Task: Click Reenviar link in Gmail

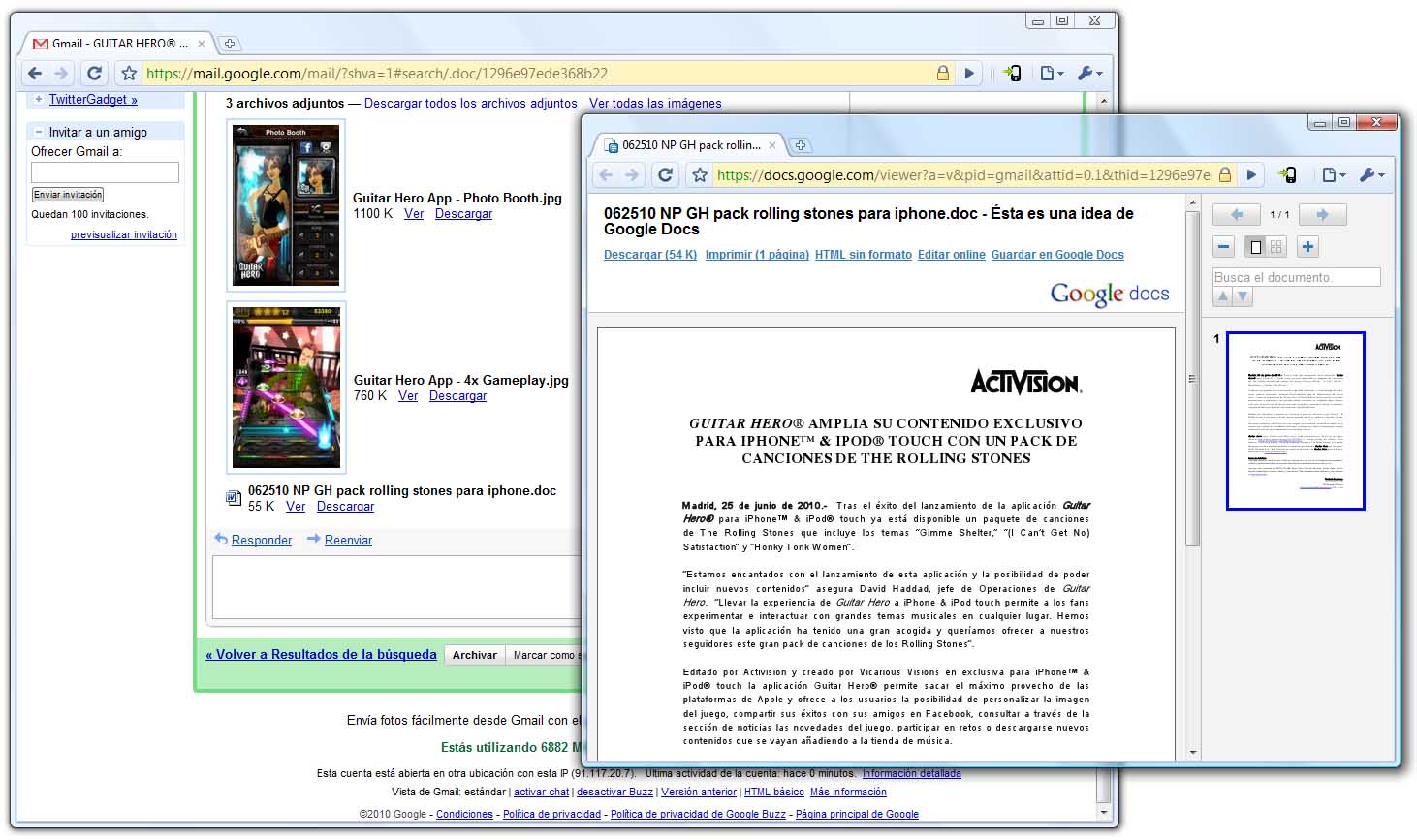Action: (348, 540)
